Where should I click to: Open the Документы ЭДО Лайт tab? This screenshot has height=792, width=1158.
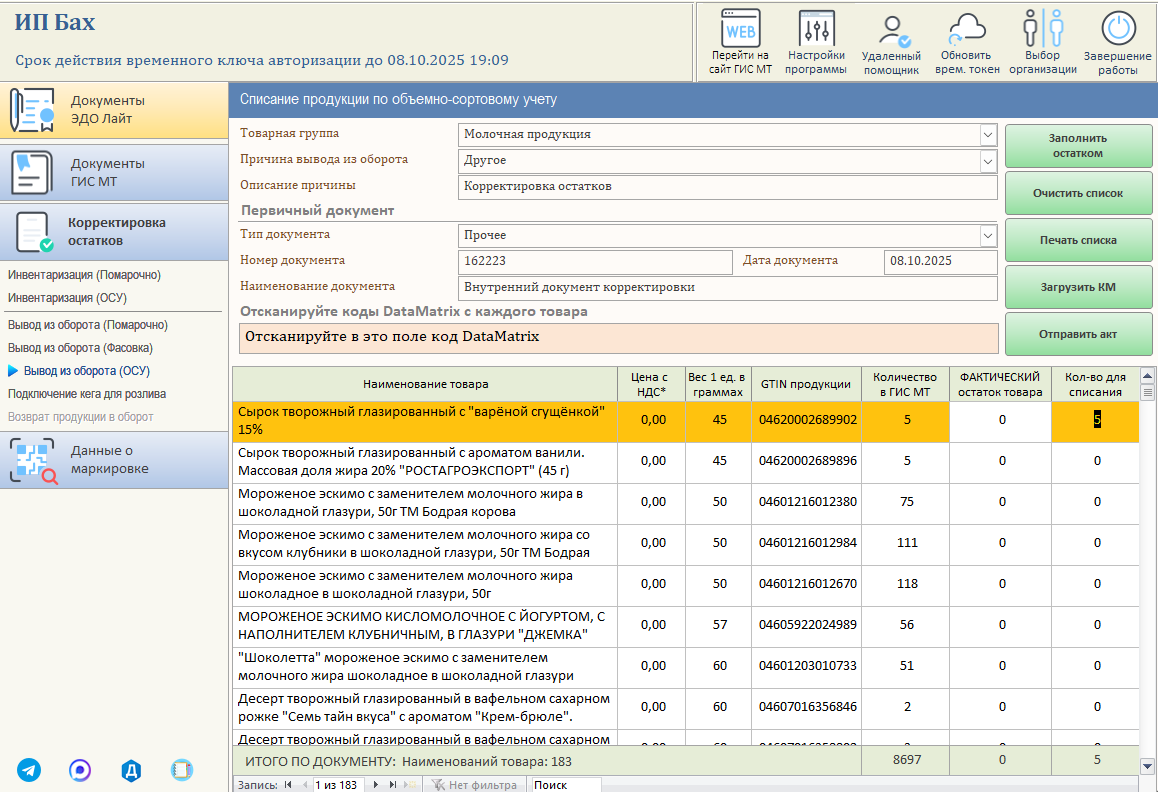(x=114, y=109)
